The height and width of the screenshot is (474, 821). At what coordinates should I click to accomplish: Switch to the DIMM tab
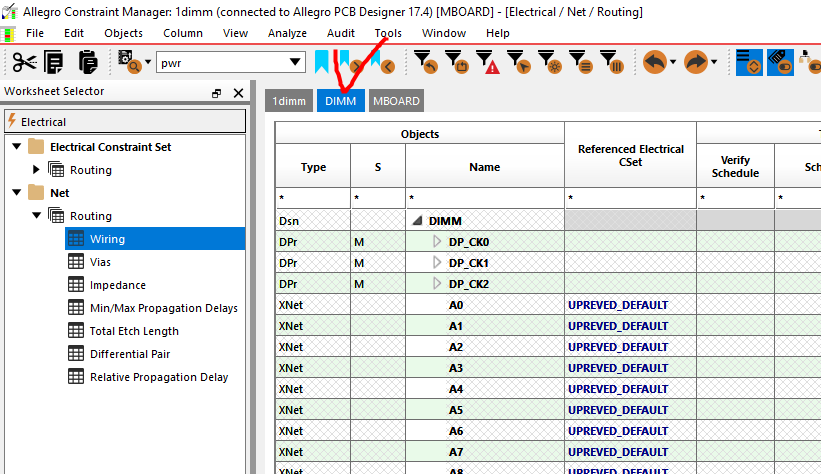340,101
